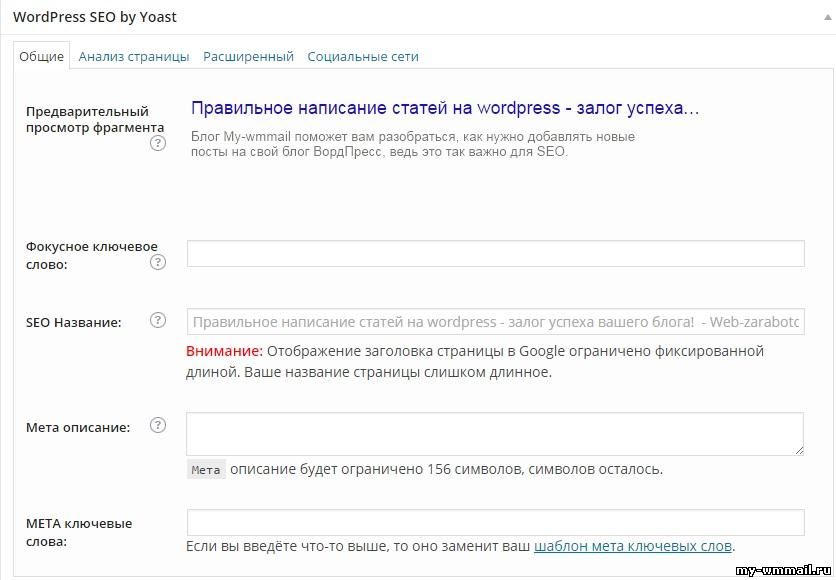Open шаблон мета ключевых слов link
Screen dimensions: 836x580
(x=632, y=546)
